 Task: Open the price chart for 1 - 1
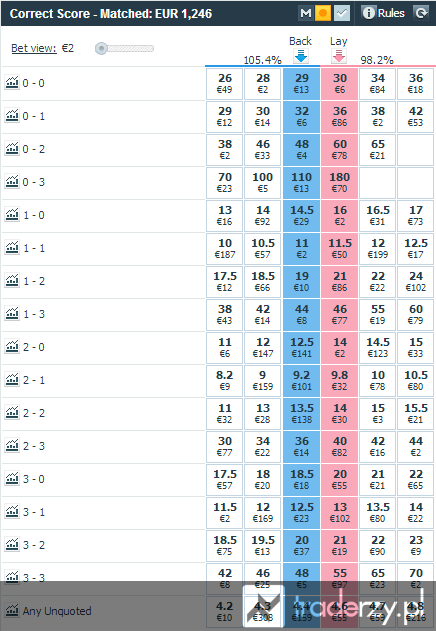[x=12, y=247]
